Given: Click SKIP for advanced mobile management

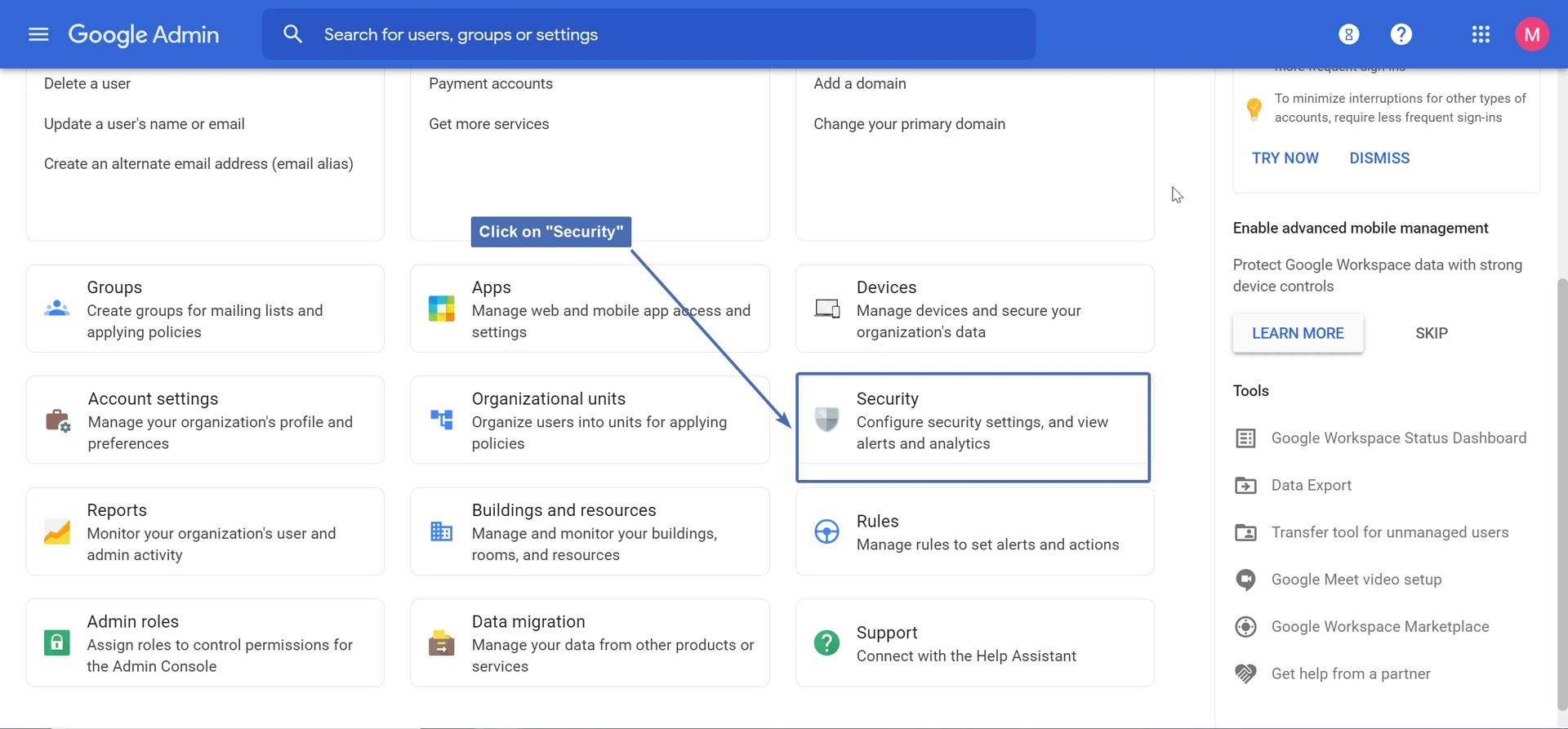Looking at the screenshot, I should point(1431,333).
